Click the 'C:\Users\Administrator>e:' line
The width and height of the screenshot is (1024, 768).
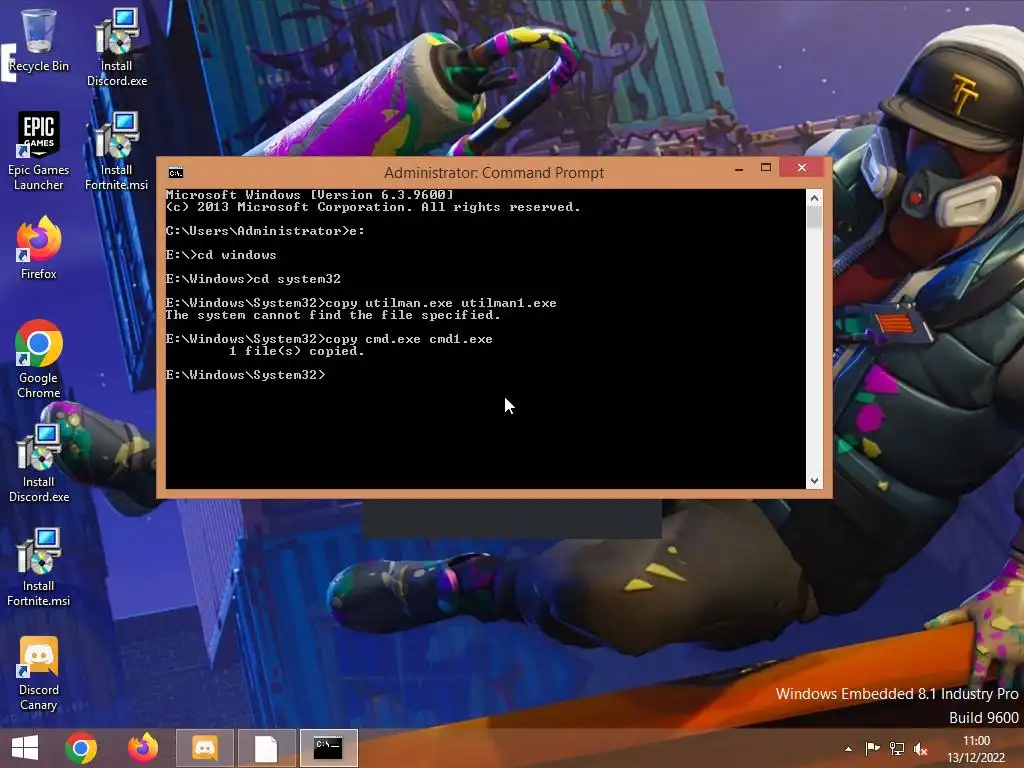(265, 231)
